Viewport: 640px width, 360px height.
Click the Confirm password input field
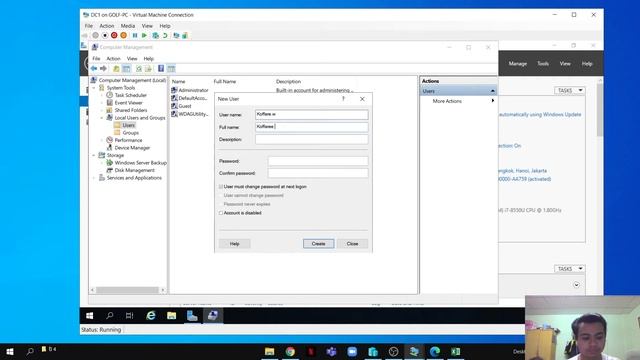tap(318, 173)
